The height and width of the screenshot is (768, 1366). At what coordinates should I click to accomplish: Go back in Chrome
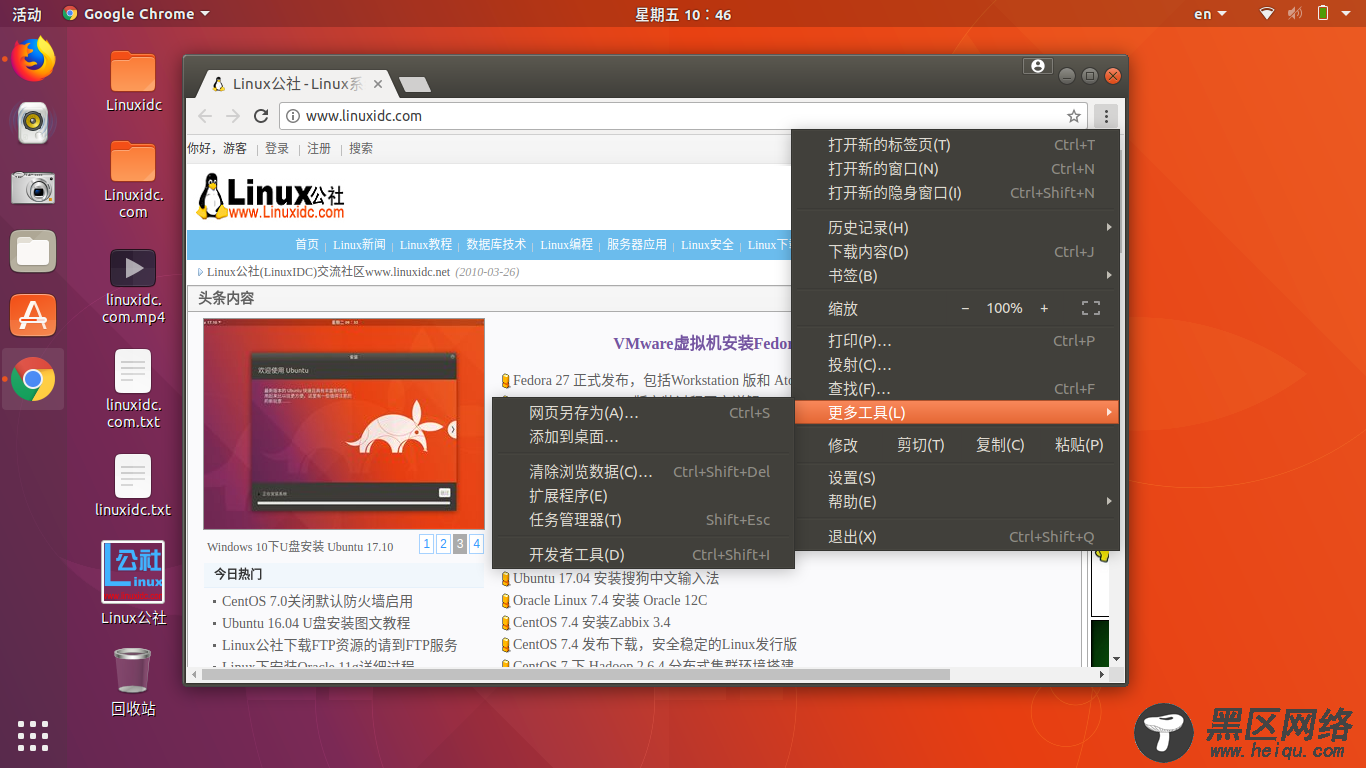(205, 116)
